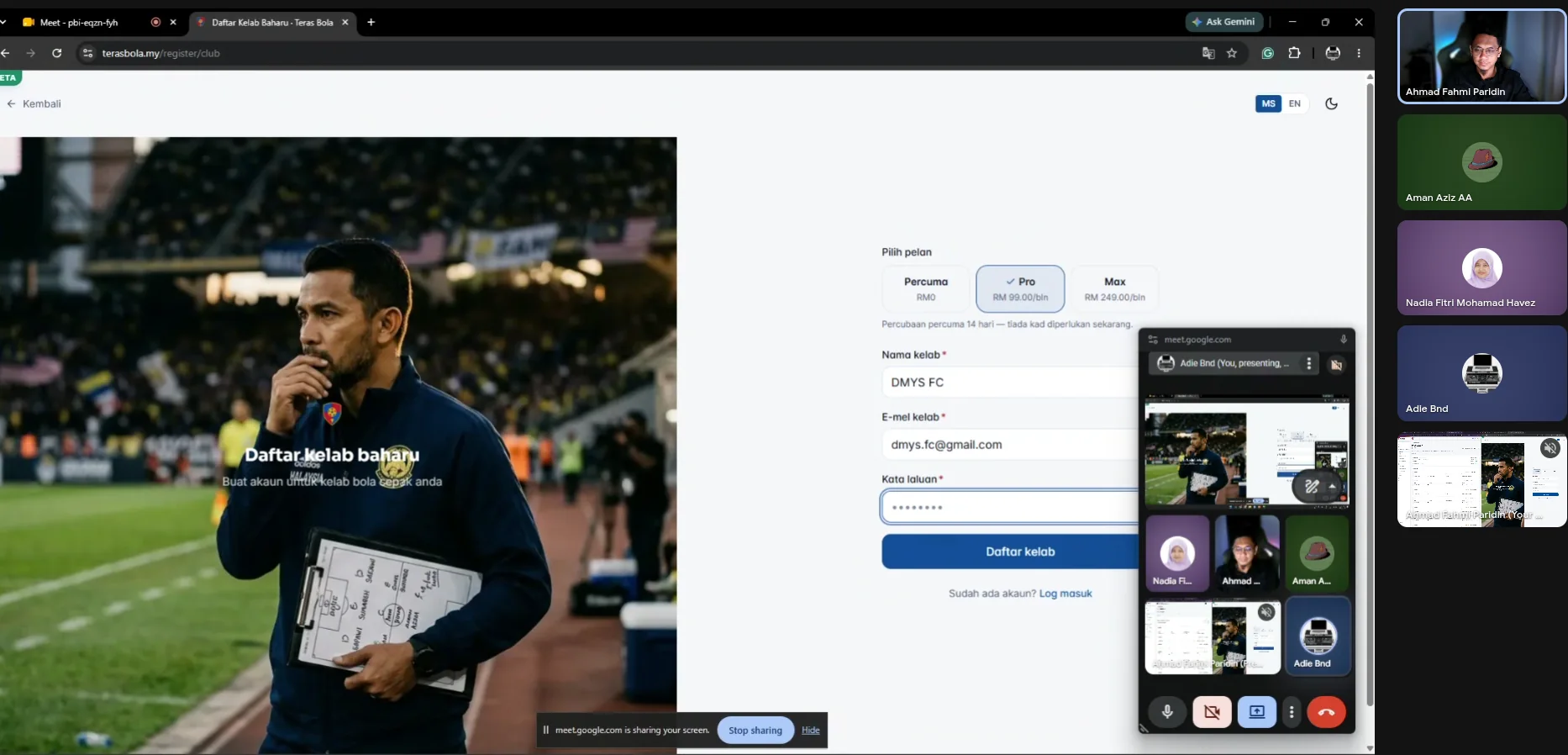
Task: Open the Grammarly extension icon
Action: tap(1268, 53)
